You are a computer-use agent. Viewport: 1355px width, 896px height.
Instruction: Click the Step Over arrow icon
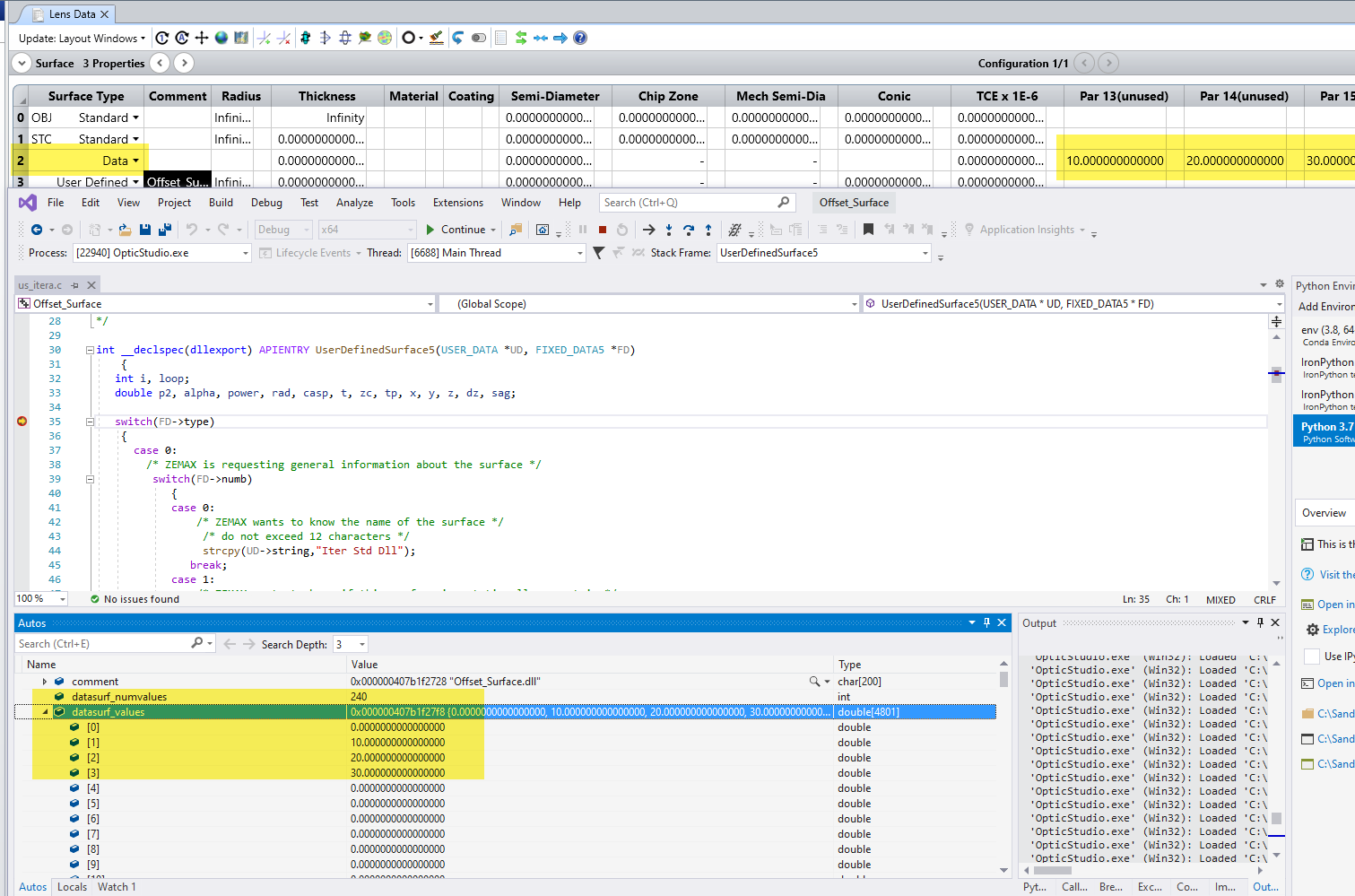coord(689,230)
